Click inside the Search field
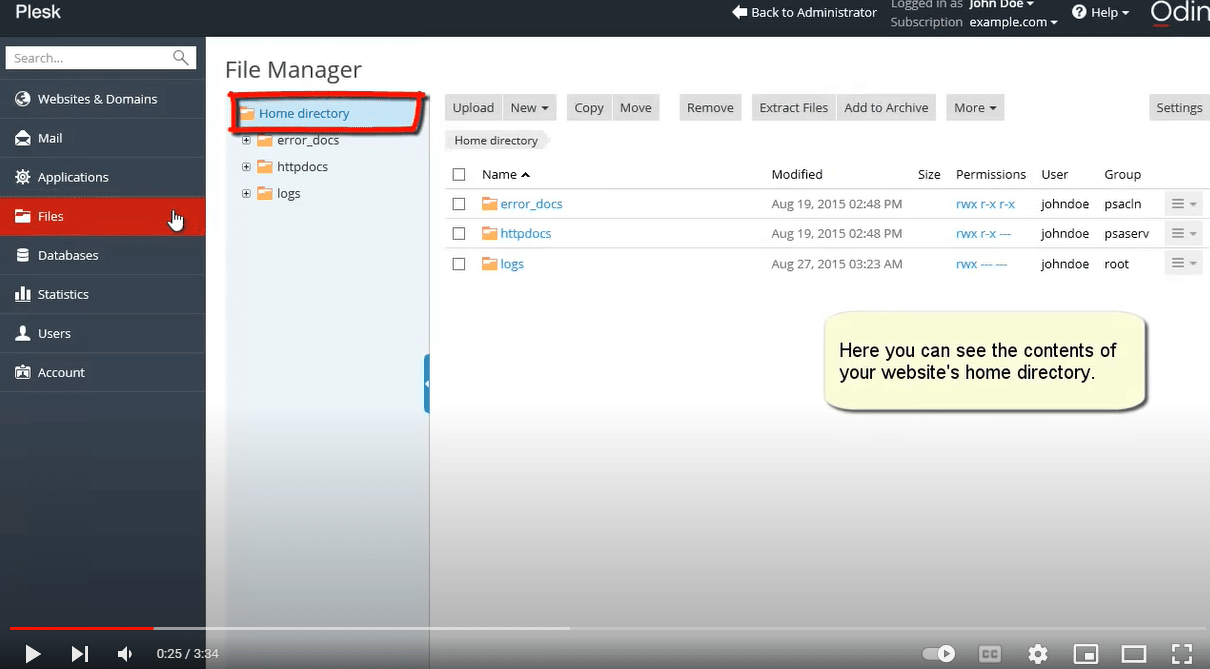 point(90,57)
